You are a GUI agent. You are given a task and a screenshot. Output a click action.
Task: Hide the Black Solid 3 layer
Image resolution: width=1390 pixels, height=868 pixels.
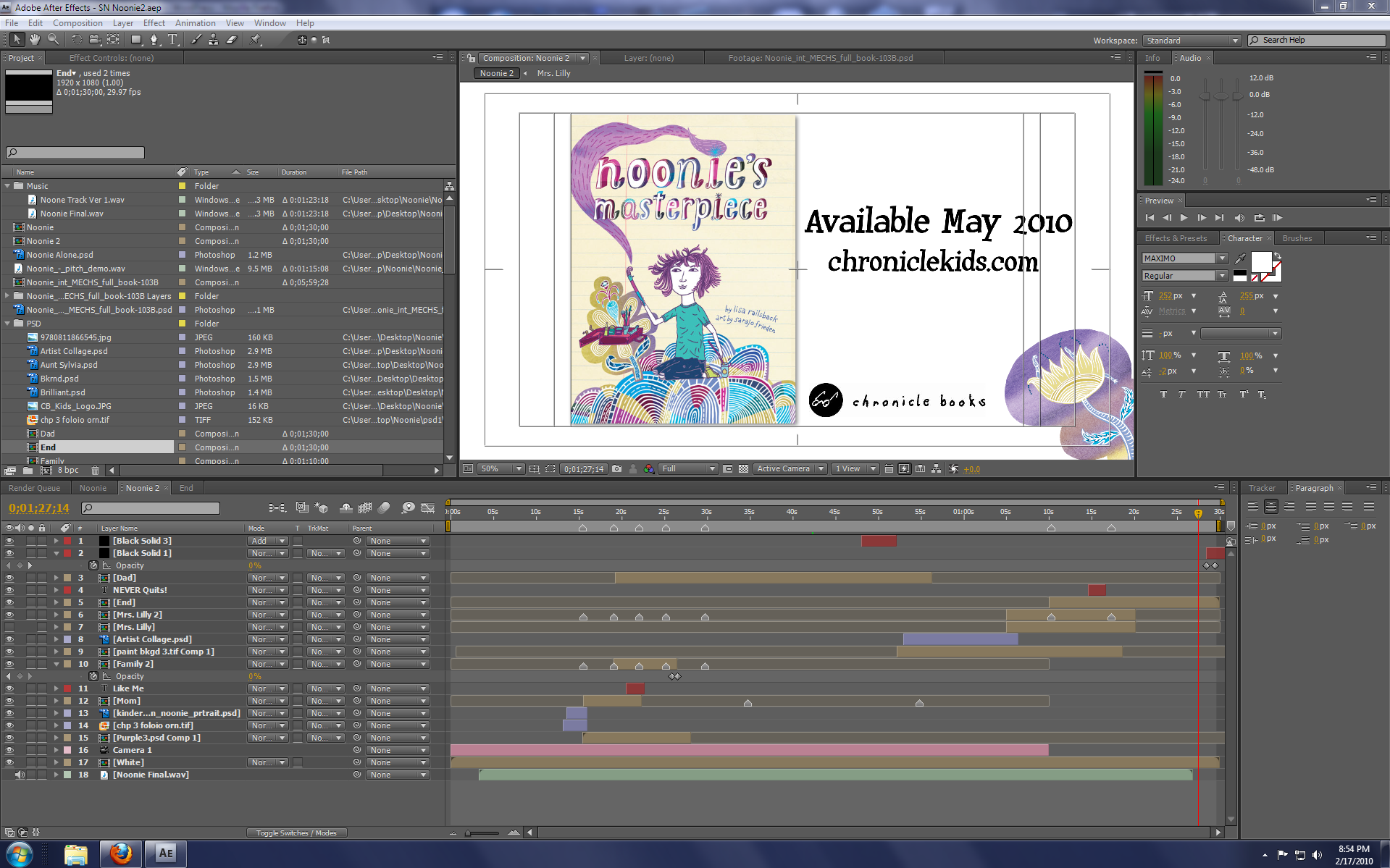(x=9, y=541)
